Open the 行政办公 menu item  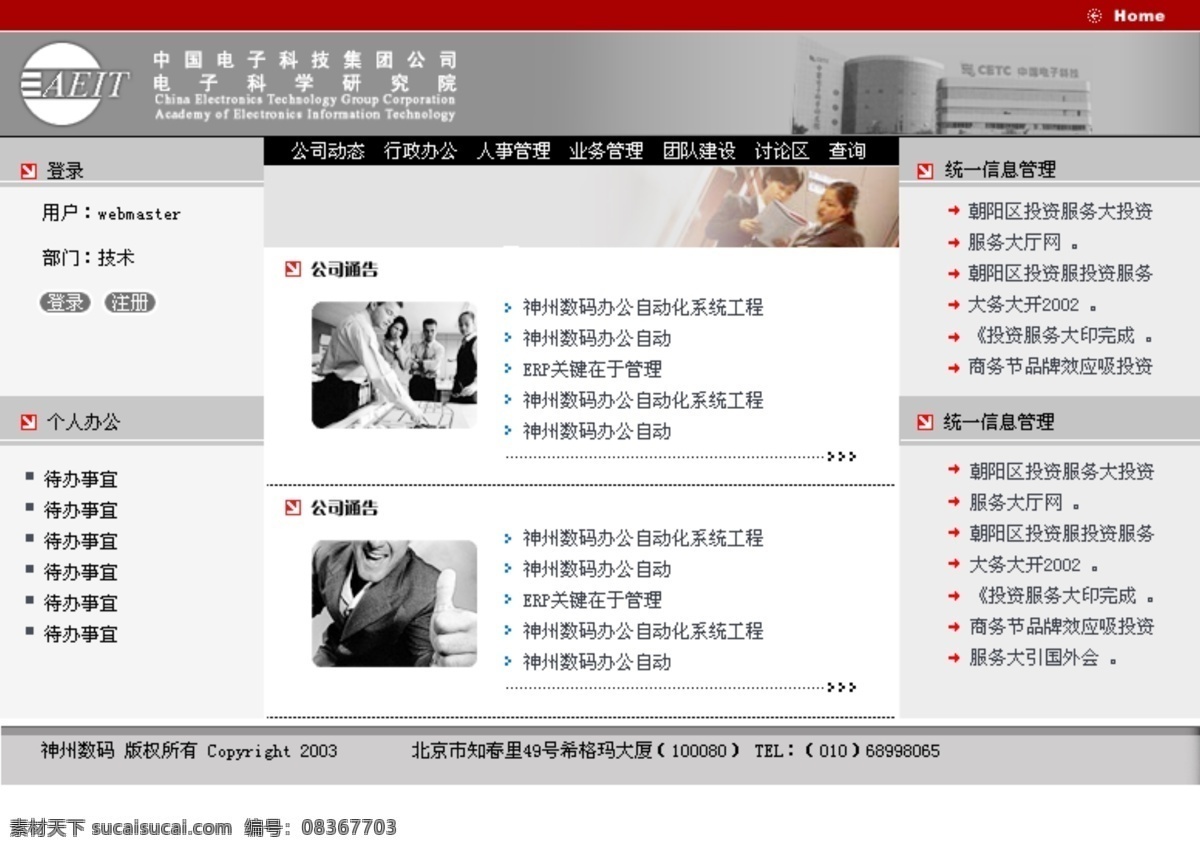tap(420, 151)
